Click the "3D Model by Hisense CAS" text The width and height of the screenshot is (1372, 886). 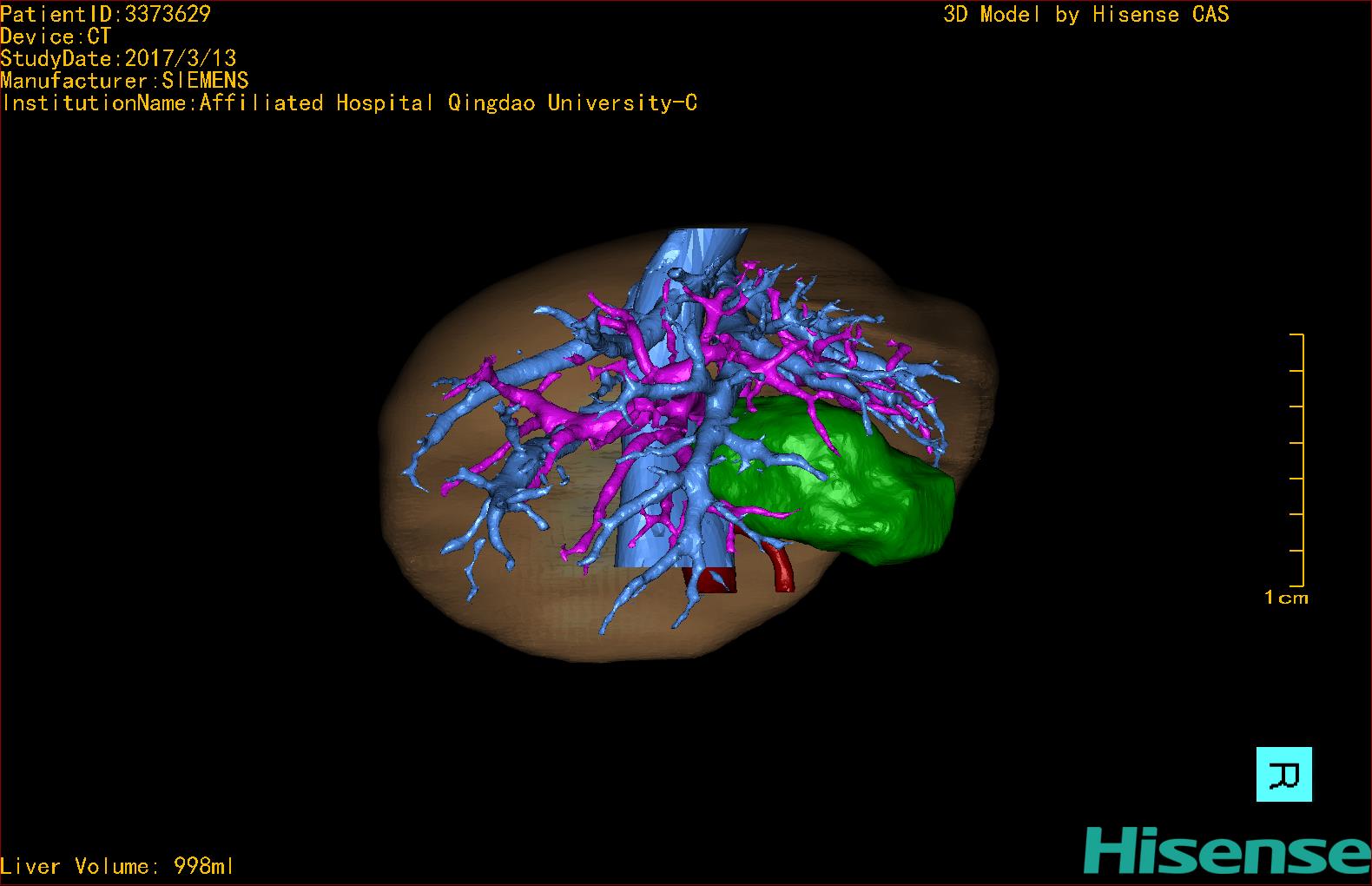coord(1086,14)
